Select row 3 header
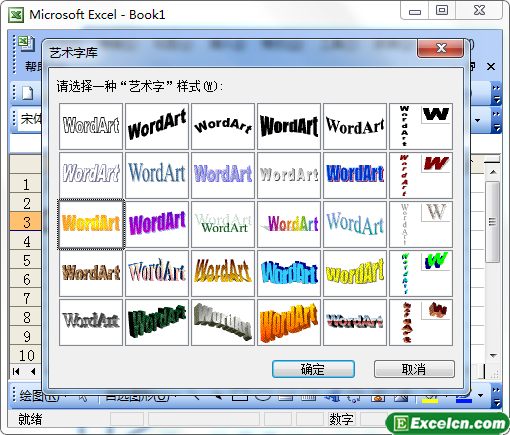This screenshot has height=435, width=510. [x=26, y=222]
